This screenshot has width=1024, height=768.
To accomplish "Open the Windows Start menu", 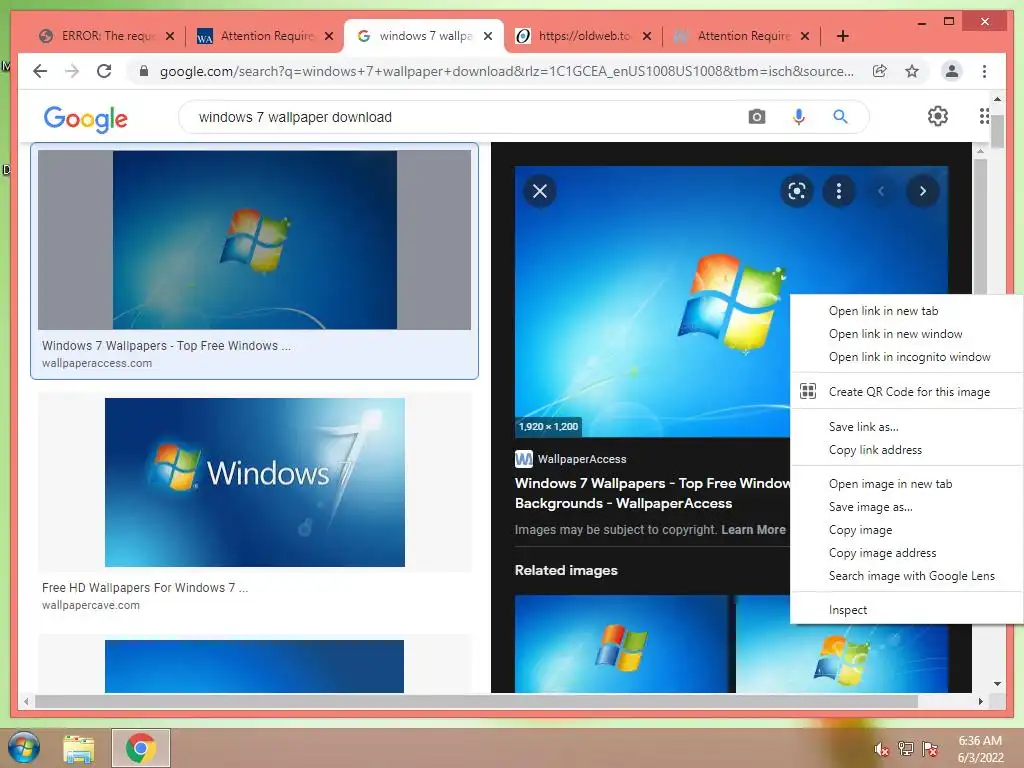I will click(24, 747).
